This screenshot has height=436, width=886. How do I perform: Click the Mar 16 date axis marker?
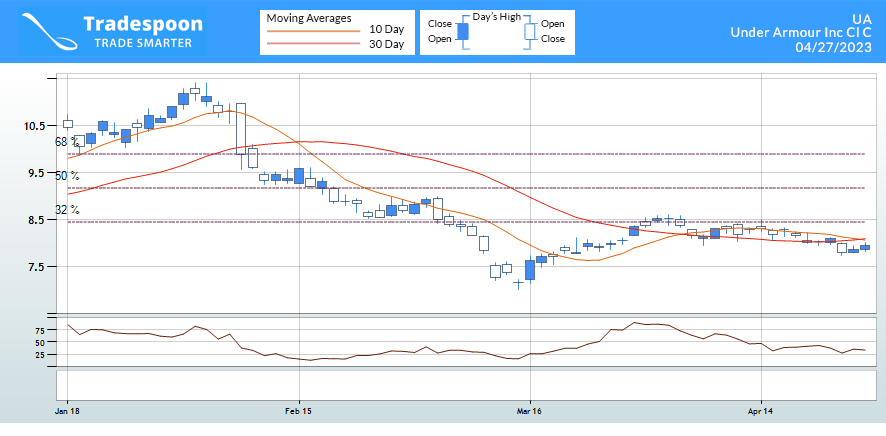click(x=529, y=410)
